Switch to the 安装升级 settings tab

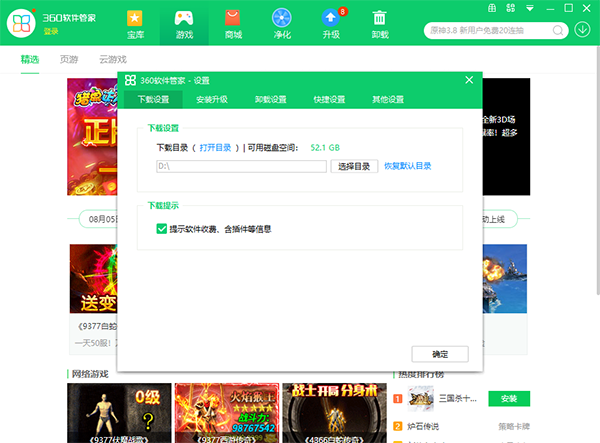(211, 100)
